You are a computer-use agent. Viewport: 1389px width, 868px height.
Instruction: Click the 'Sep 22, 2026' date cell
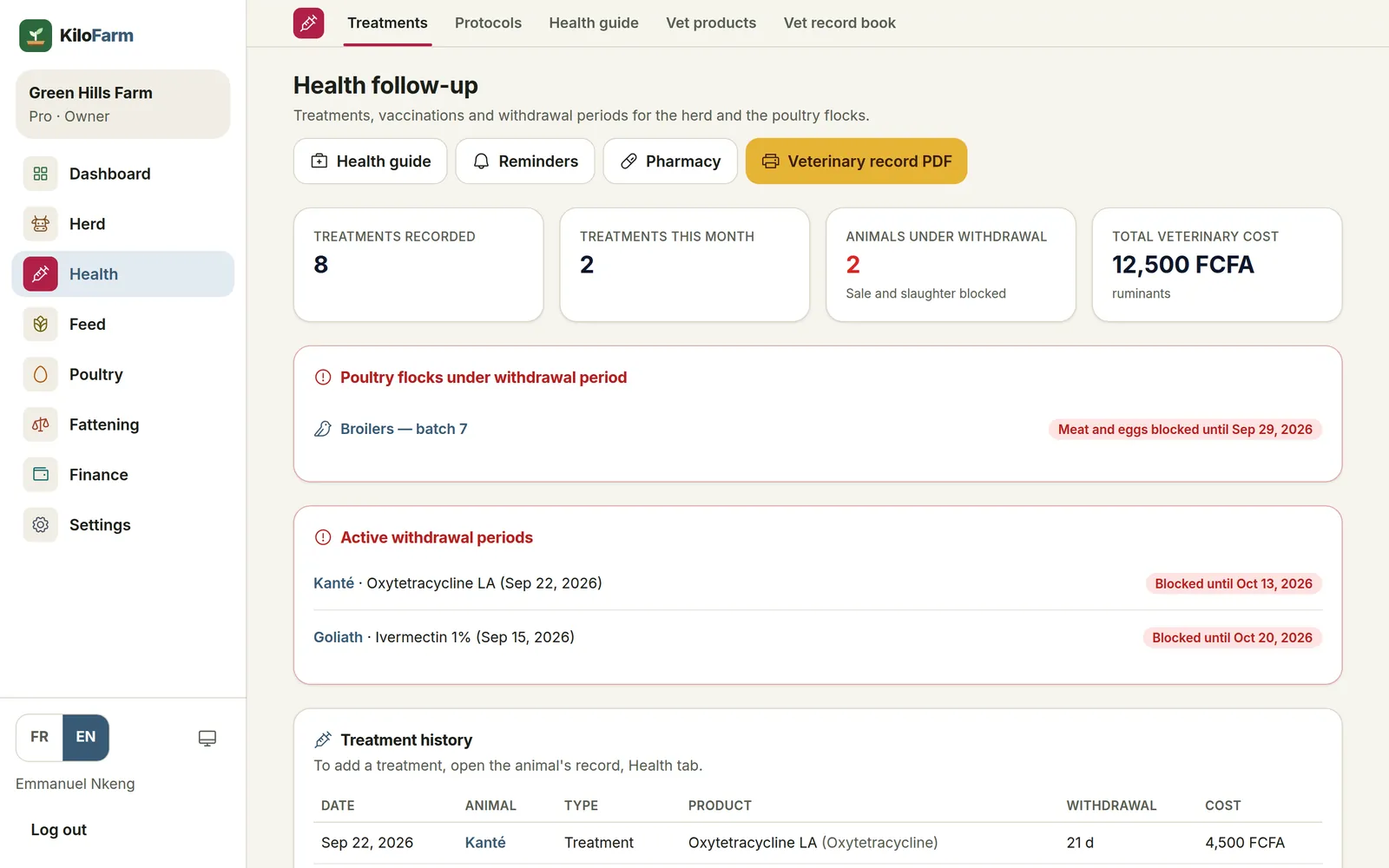[367, 843]
